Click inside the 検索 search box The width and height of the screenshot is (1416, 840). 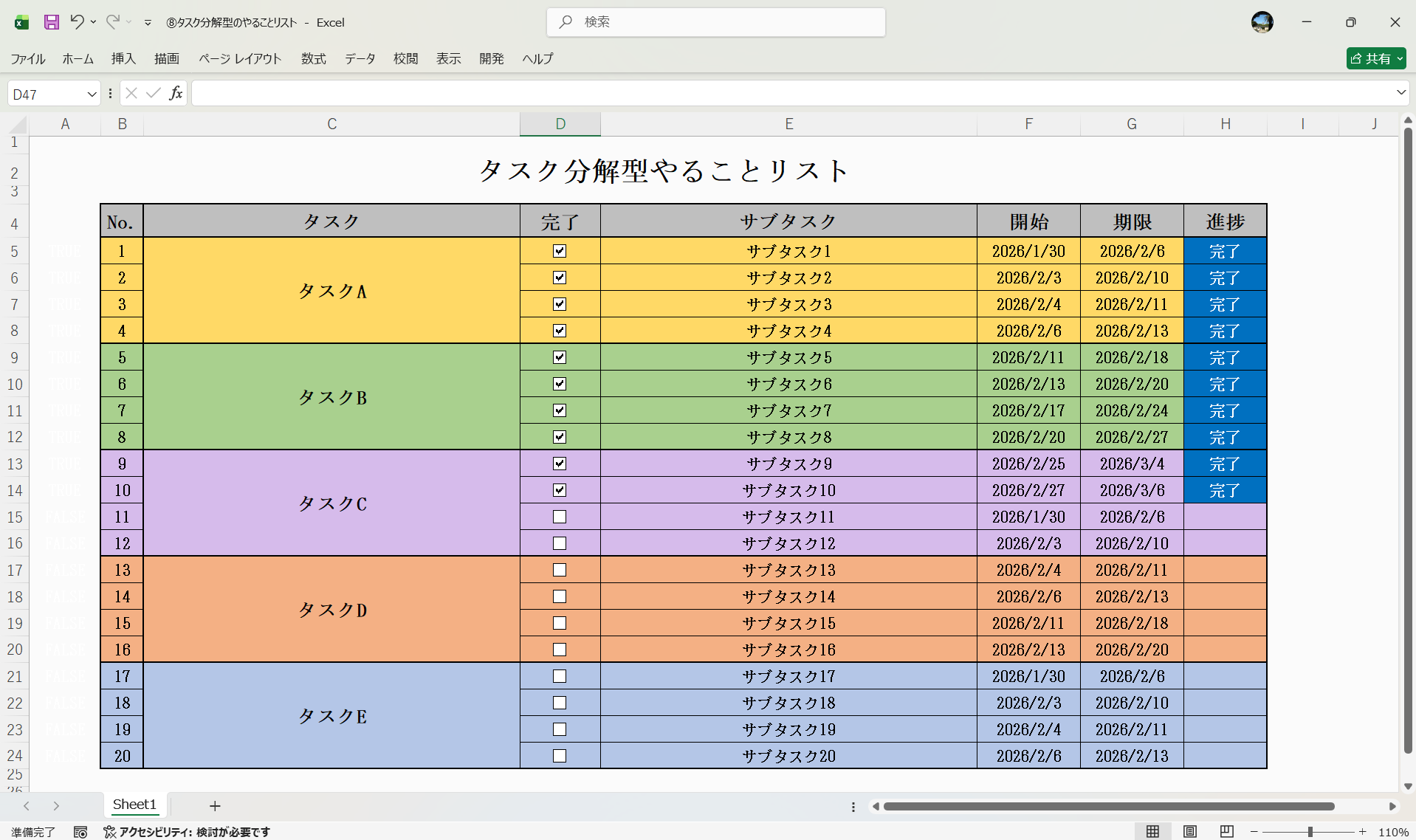(x=715, y=22)
